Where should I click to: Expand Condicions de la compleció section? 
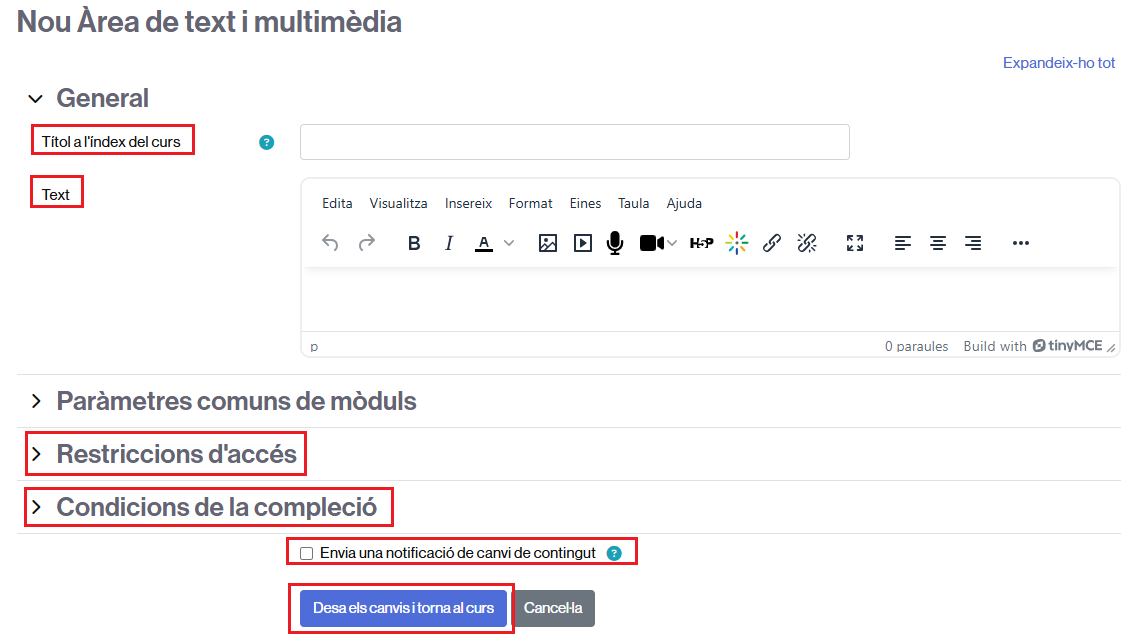click(36, 507)
